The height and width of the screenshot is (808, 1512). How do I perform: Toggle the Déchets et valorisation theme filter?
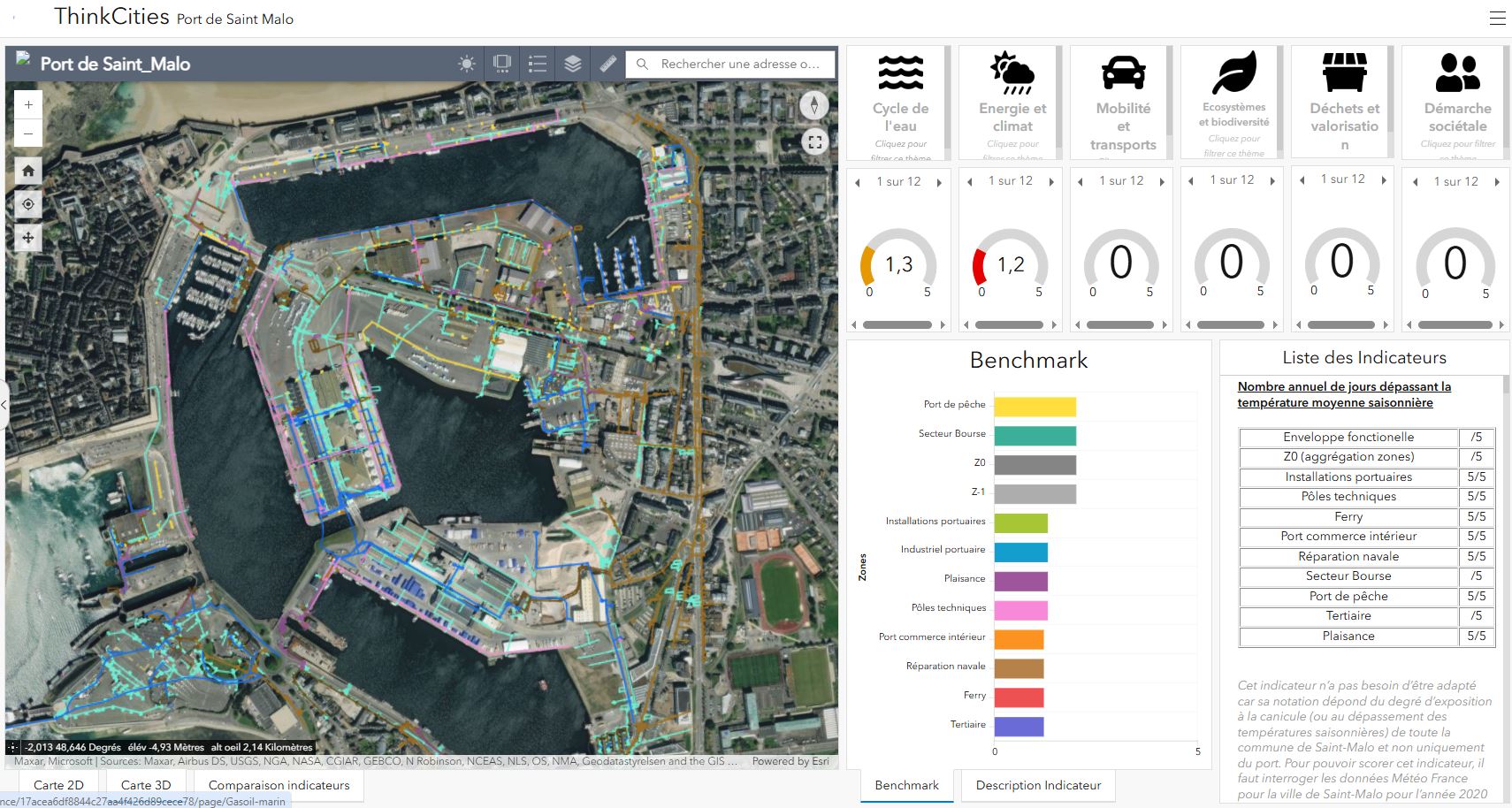click(1341, 100)
